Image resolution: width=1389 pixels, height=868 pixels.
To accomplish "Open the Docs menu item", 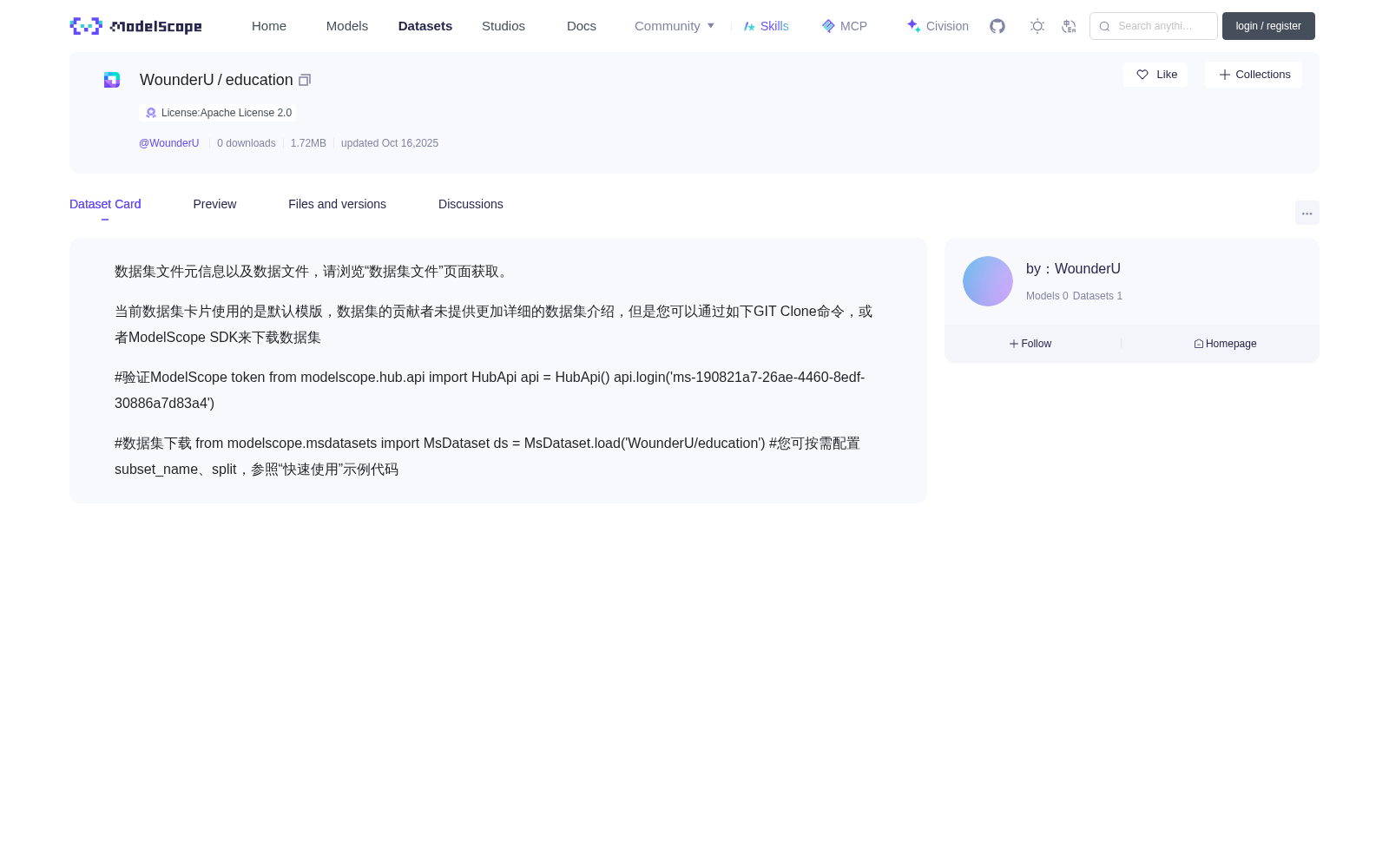I will point(582,26).
